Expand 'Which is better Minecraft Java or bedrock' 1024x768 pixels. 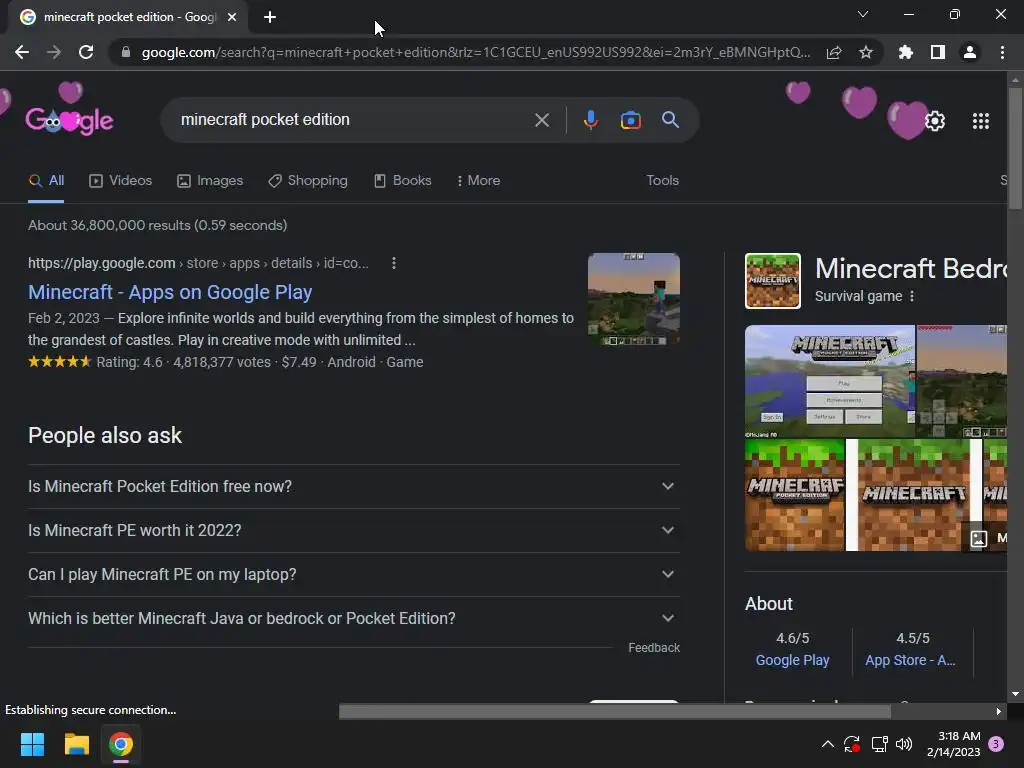click(353, 618)
